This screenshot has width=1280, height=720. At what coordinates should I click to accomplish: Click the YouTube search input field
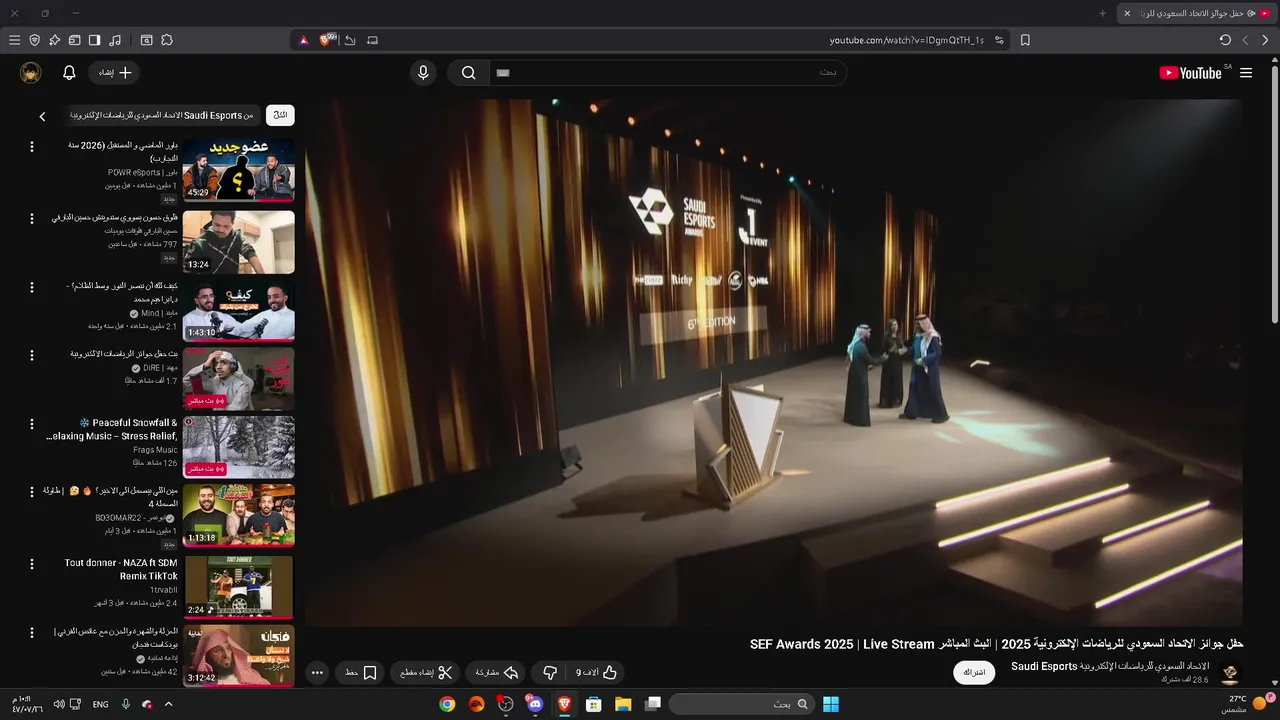(x=668, y=73)
